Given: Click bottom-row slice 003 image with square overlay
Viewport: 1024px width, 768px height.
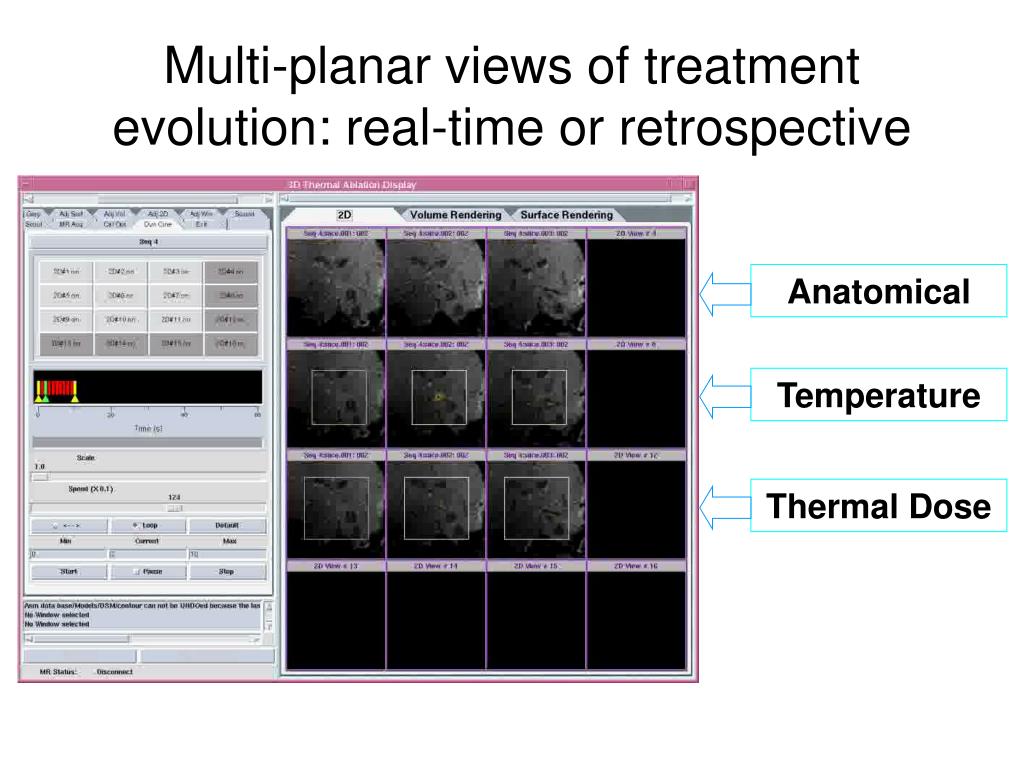Looking at the screenshot, I should tap(536, 509).
